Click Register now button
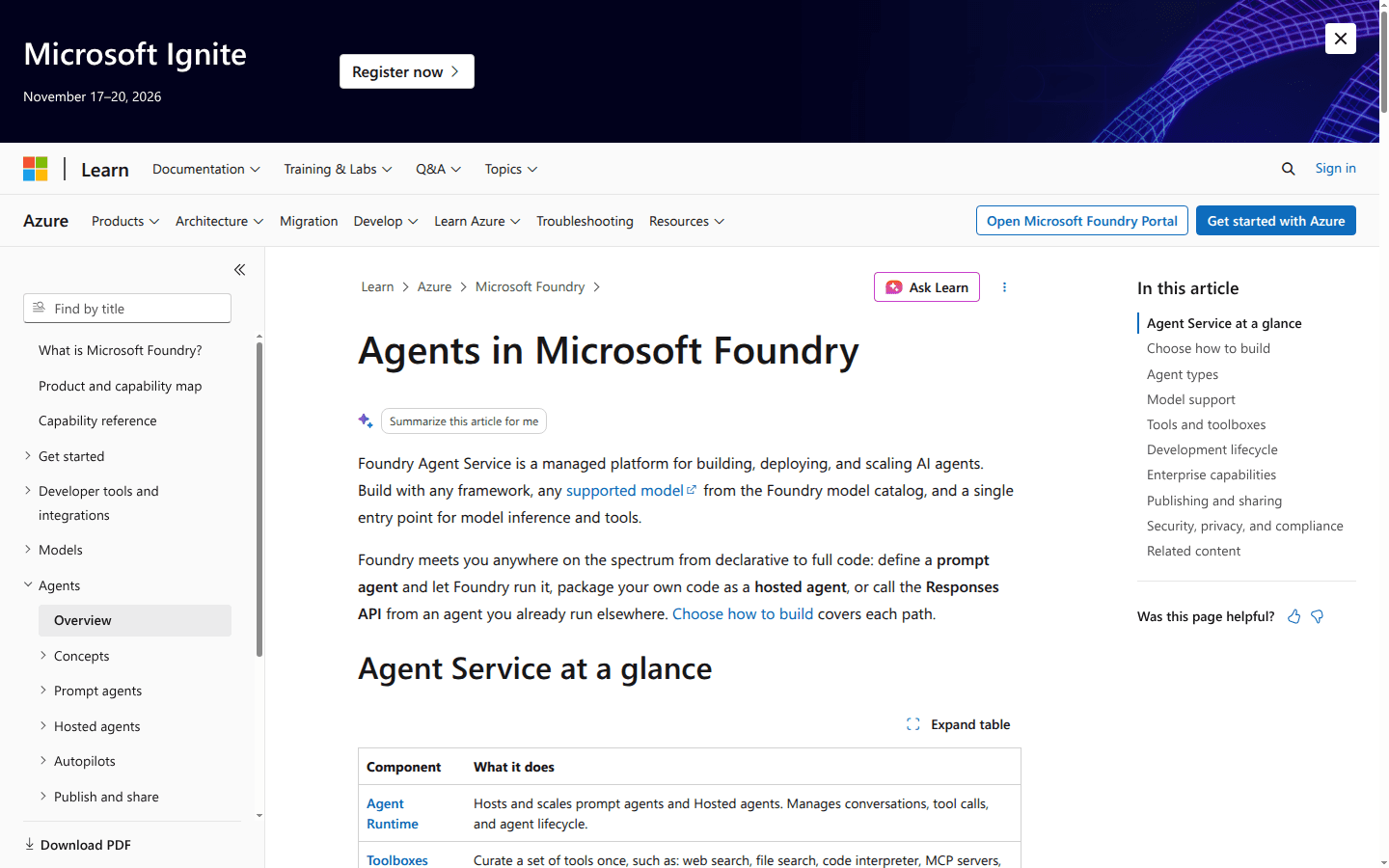 pyautogui.click(x=407, y=71)
